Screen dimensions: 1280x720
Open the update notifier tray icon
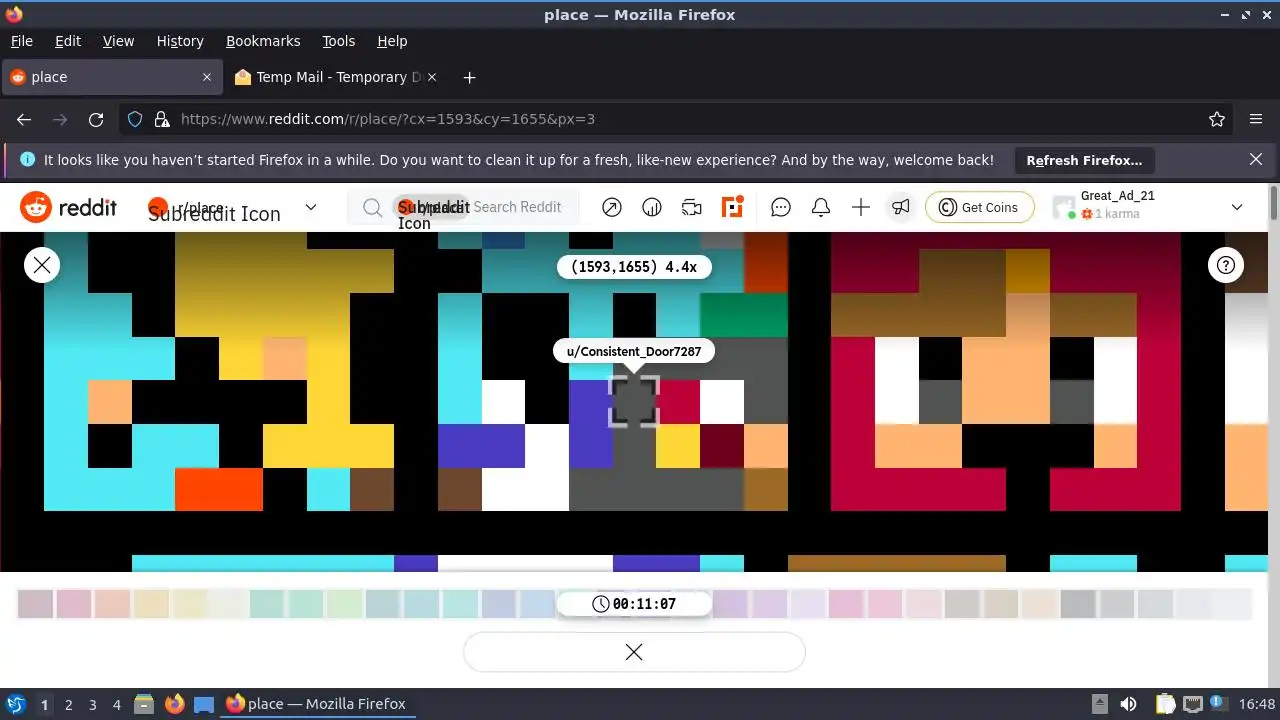point(1219,704)
